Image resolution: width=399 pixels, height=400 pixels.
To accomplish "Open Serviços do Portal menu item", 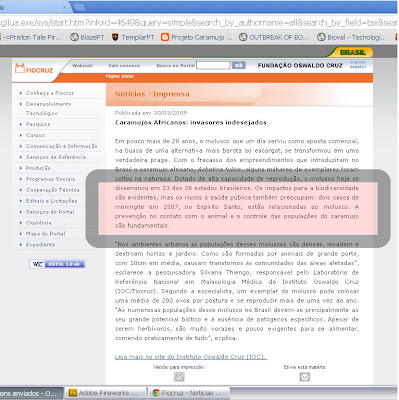I will [x=50, y=212].
